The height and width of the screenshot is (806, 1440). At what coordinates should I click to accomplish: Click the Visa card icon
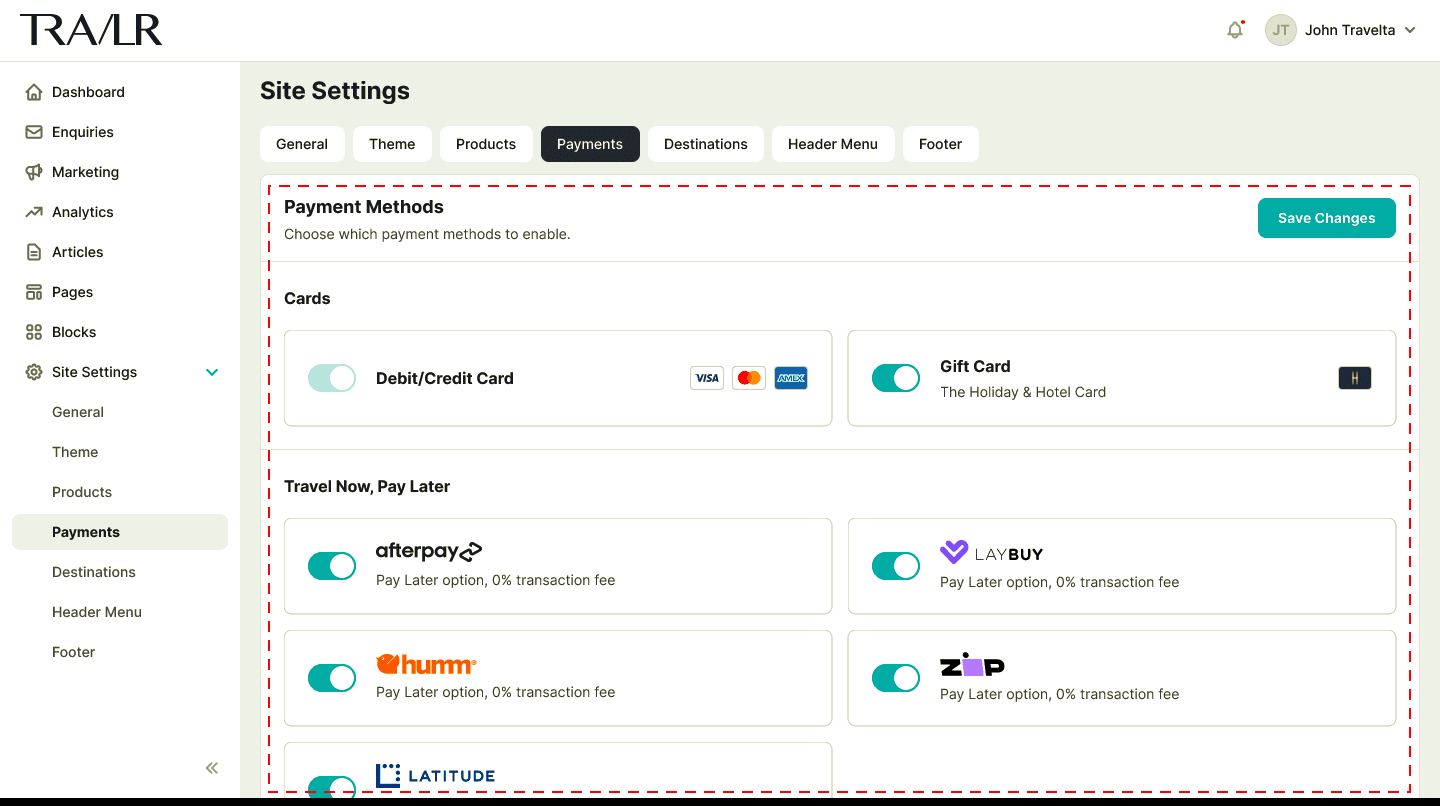click(707, 378)
